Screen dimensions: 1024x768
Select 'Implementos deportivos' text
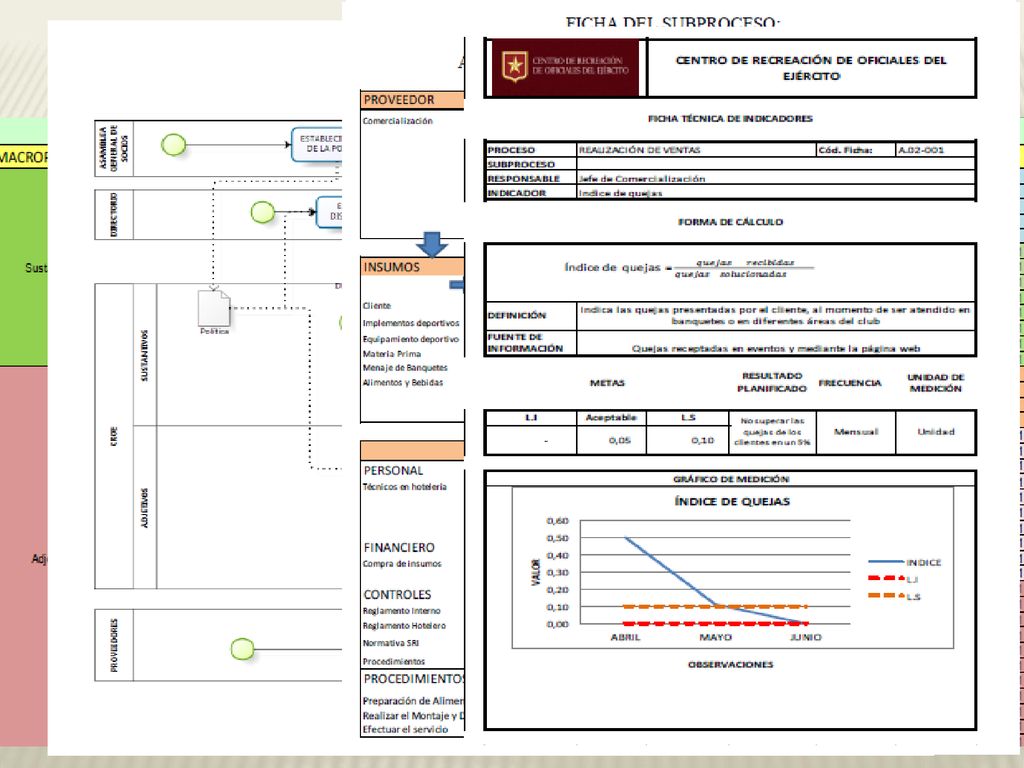(x=411, y=323)
